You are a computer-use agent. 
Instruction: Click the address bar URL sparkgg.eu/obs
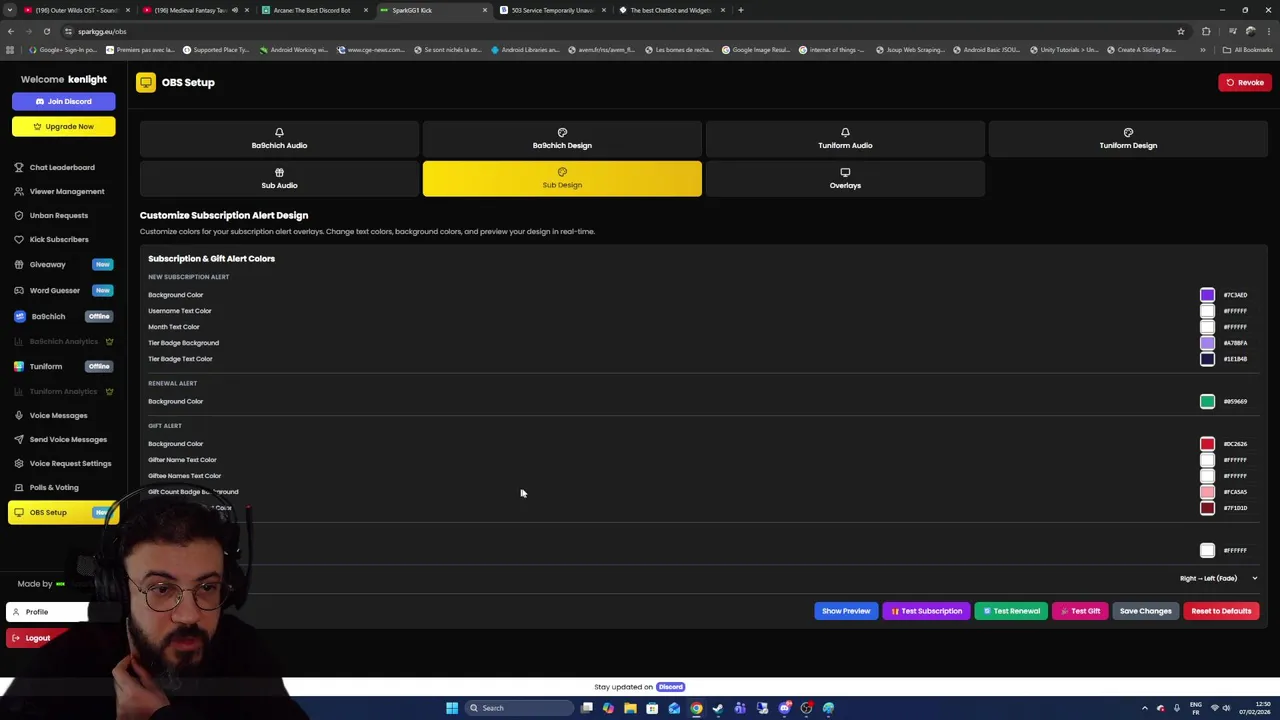coord(102,31)
